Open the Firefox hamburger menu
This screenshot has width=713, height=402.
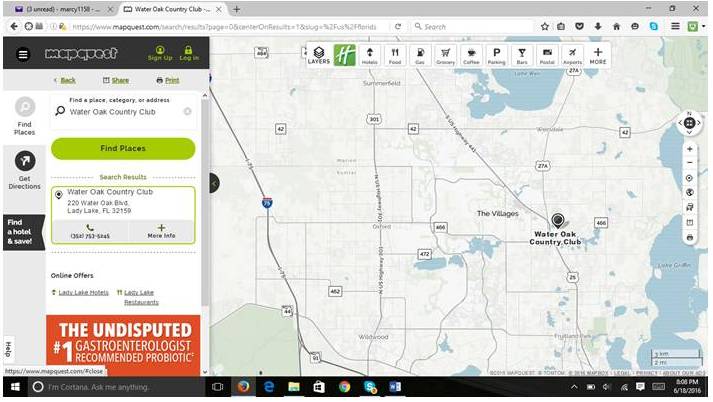click(675, 27)
